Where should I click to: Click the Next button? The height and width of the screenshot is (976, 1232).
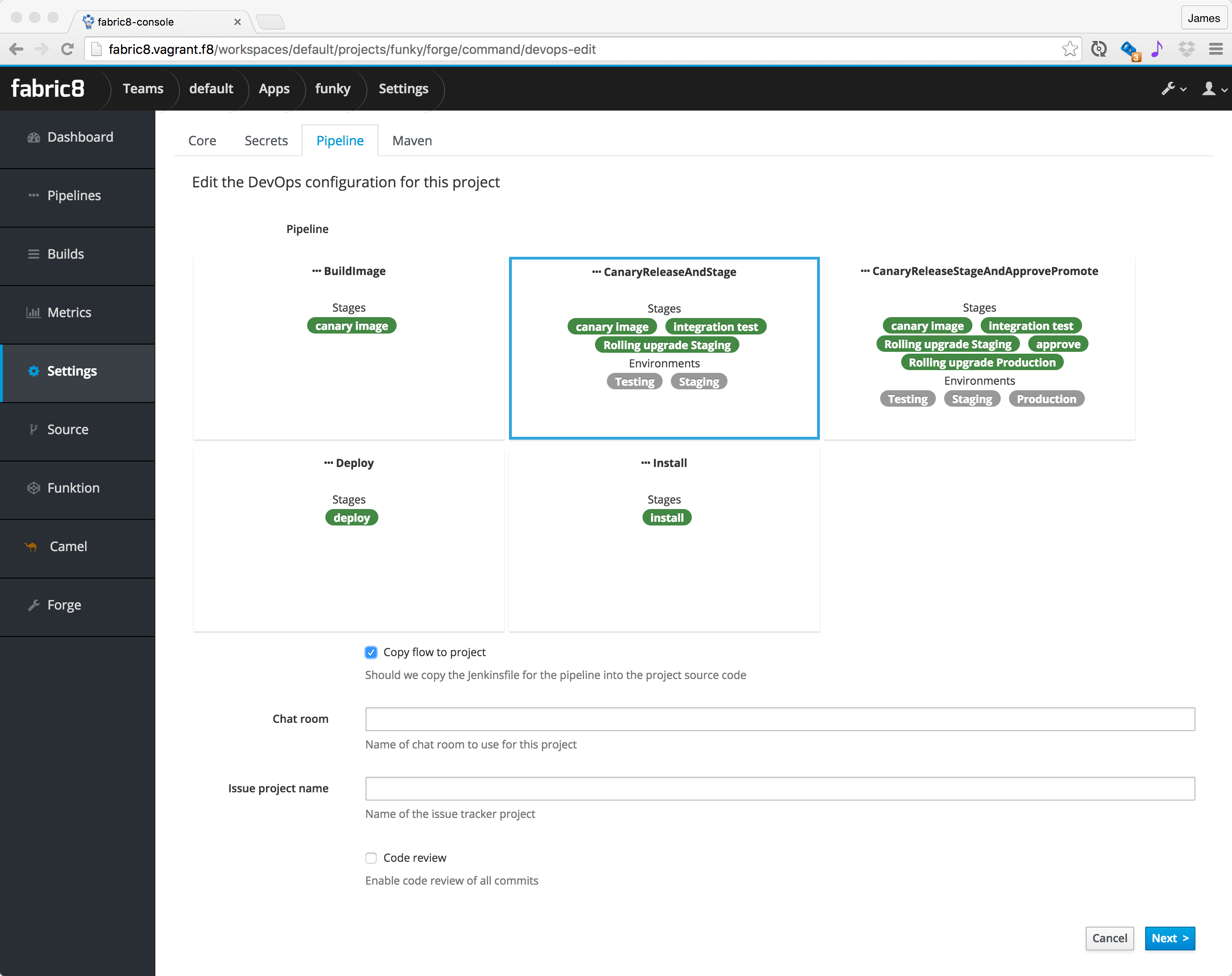(x=1169, y=938)
